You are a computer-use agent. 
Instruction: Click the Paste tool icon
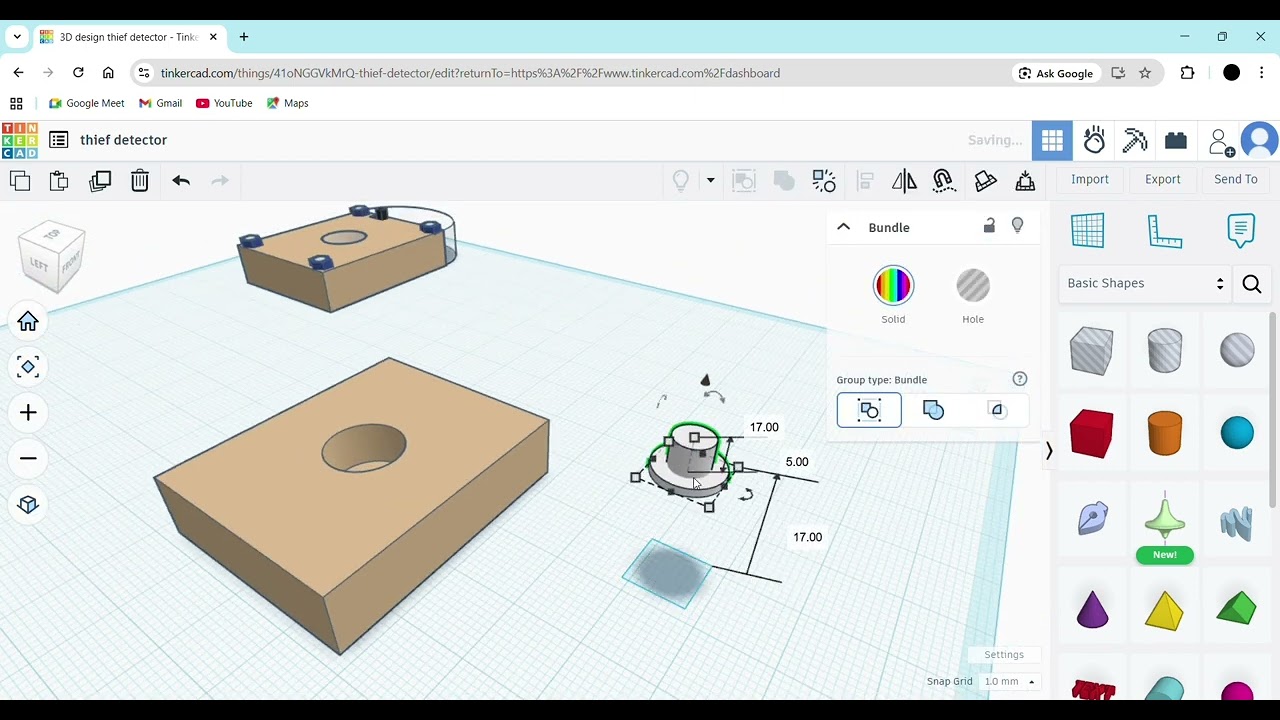(59, 181)
